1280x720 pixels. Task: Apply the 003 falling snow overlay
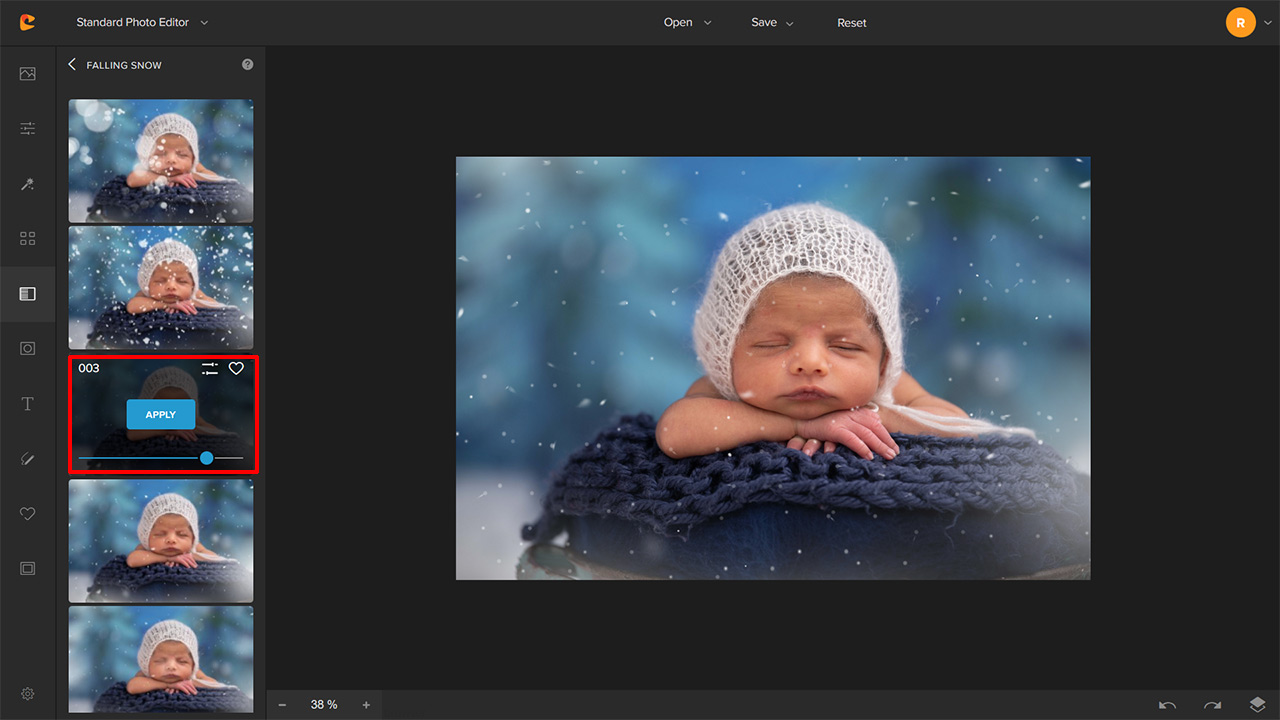[160, 413]
